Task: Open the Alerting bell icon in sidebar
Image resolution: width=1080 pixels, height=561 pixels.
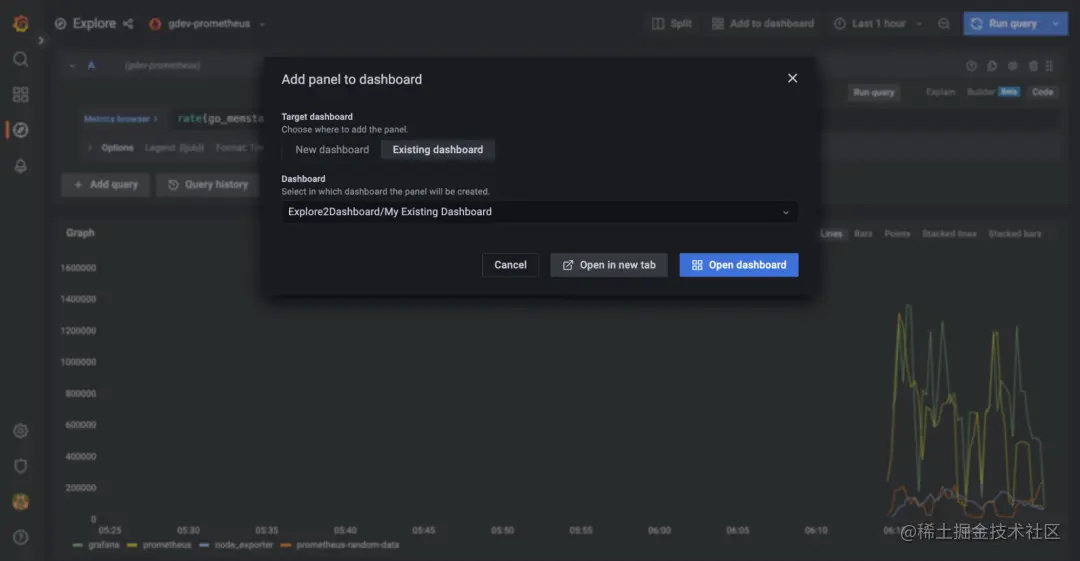Action: (21, 165)
